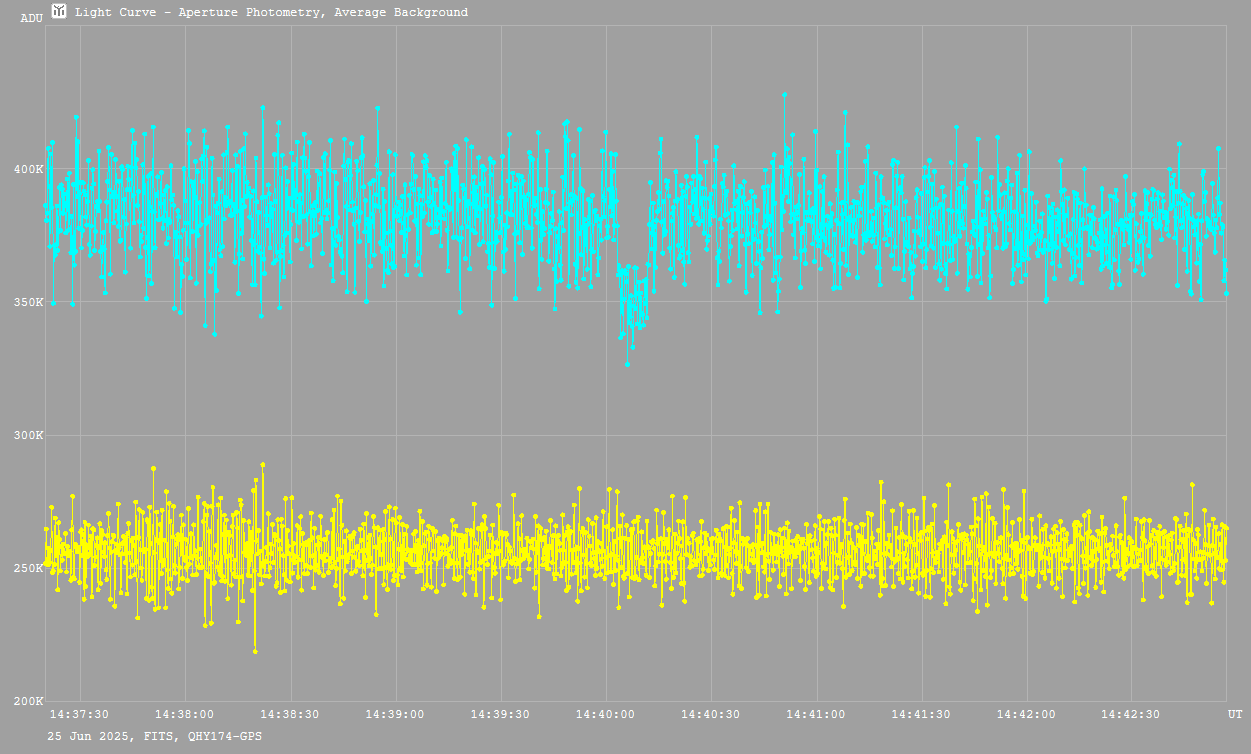Select the 350K y-axis label

pyautogui.click(x=27, y=302)
